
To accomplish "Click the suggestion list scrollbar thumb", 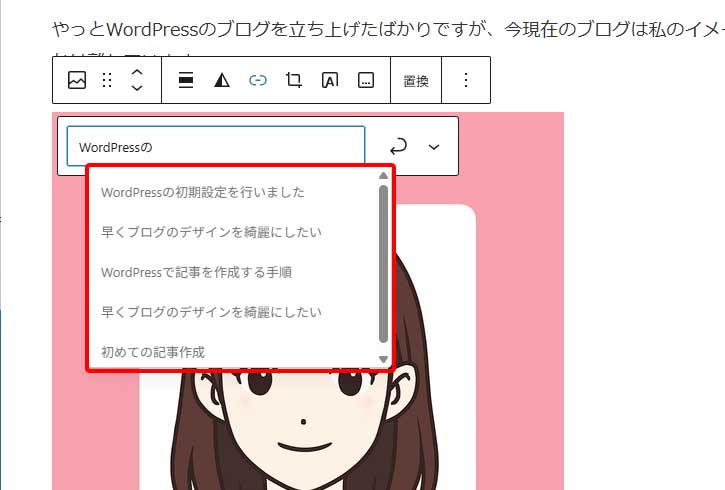I will click(x=383, y=264).
